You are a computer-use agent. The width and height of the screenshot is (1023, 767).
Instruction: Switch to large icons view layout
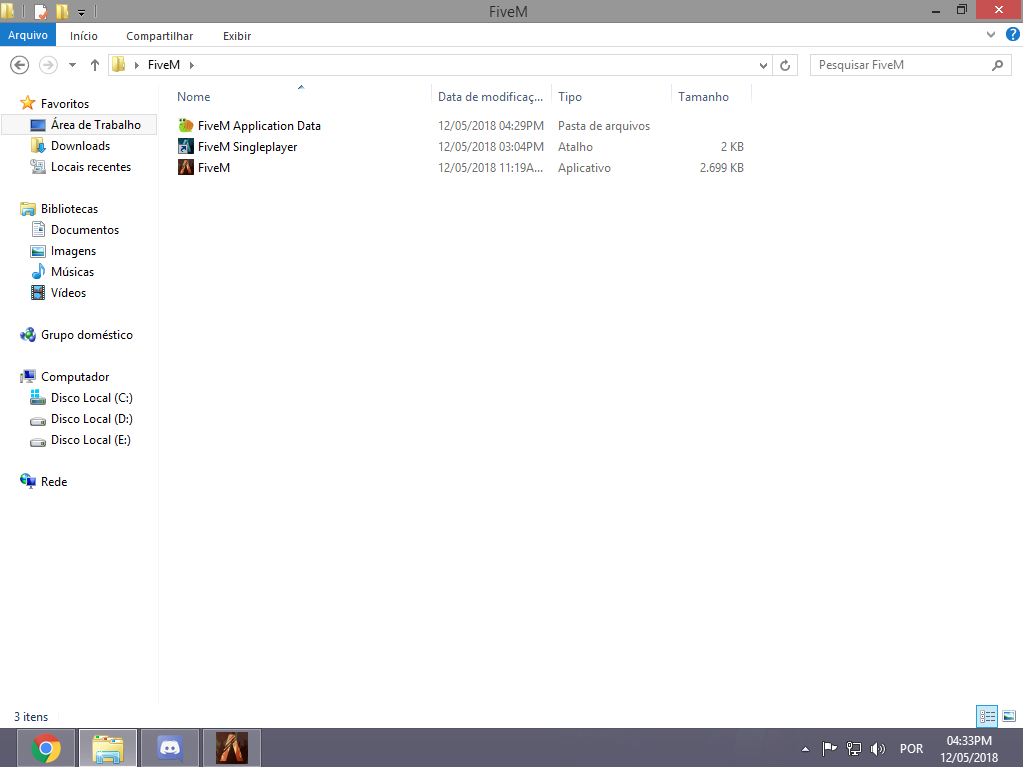point(1008,716)
